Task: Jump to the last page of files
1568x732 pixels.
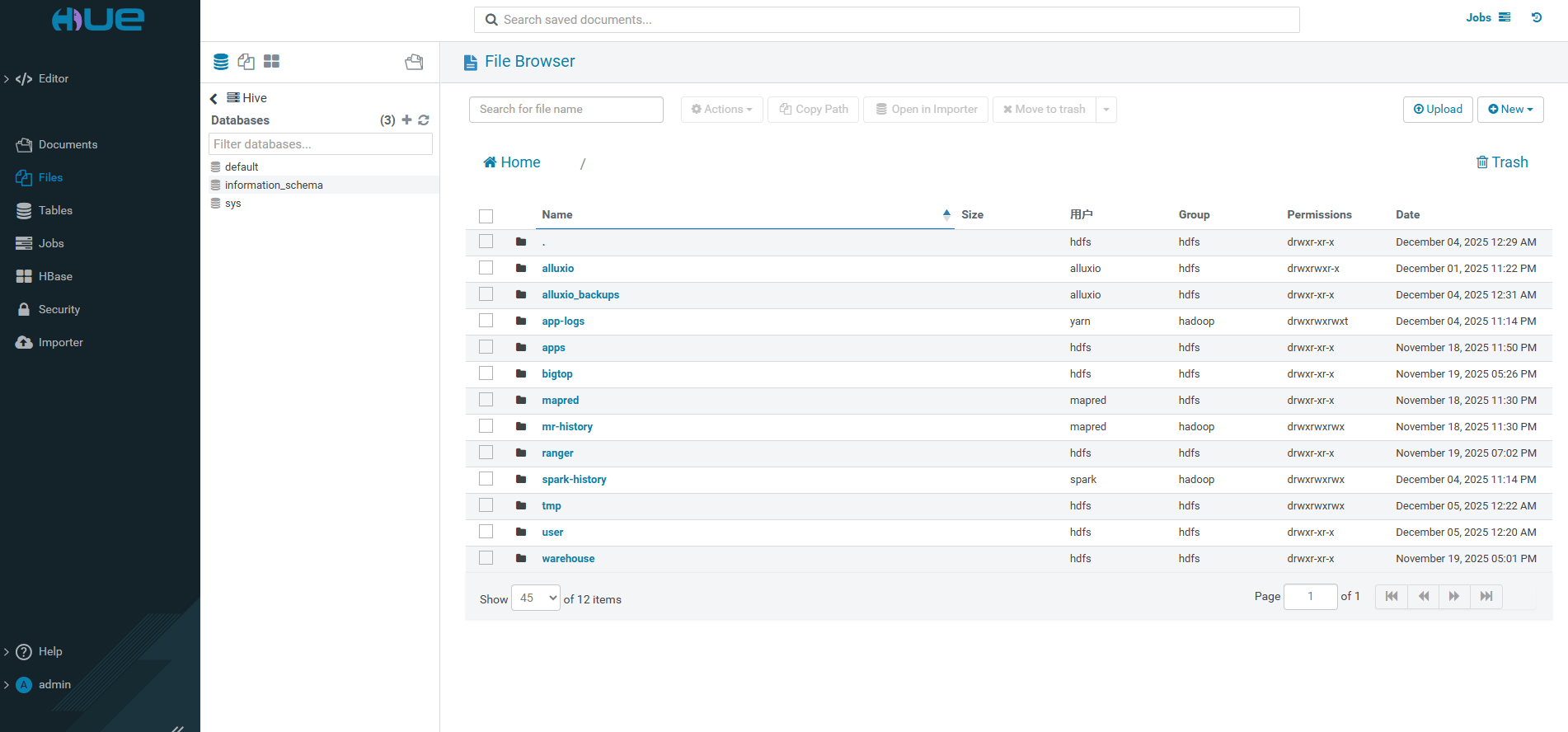Action: 1486,596
